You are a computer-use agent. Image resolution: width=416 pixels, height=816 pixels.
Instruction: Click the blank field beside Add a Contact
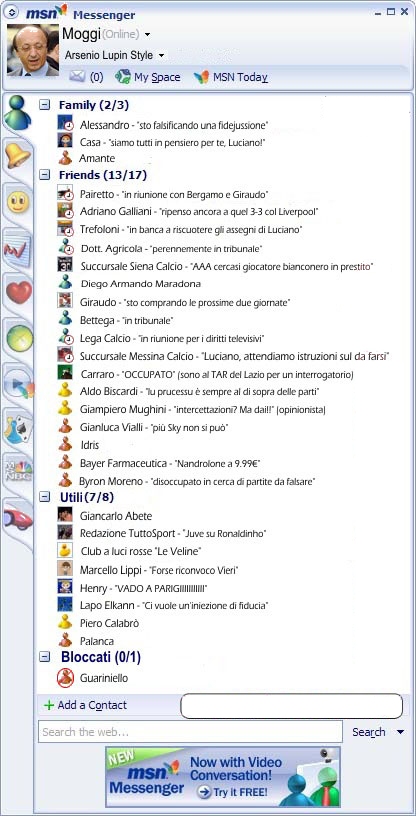[292, 706]
